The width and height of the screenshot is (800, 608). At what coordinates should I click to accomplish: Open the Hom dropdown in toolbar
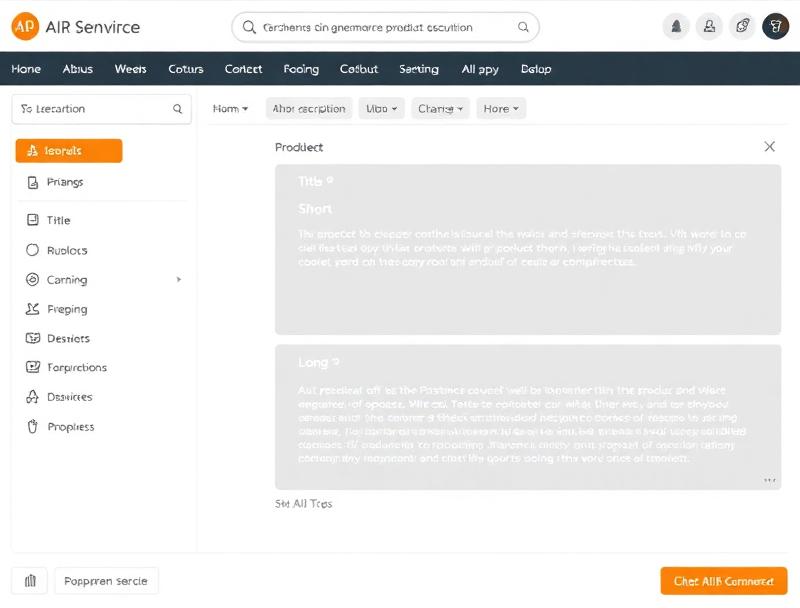[230, 109]
